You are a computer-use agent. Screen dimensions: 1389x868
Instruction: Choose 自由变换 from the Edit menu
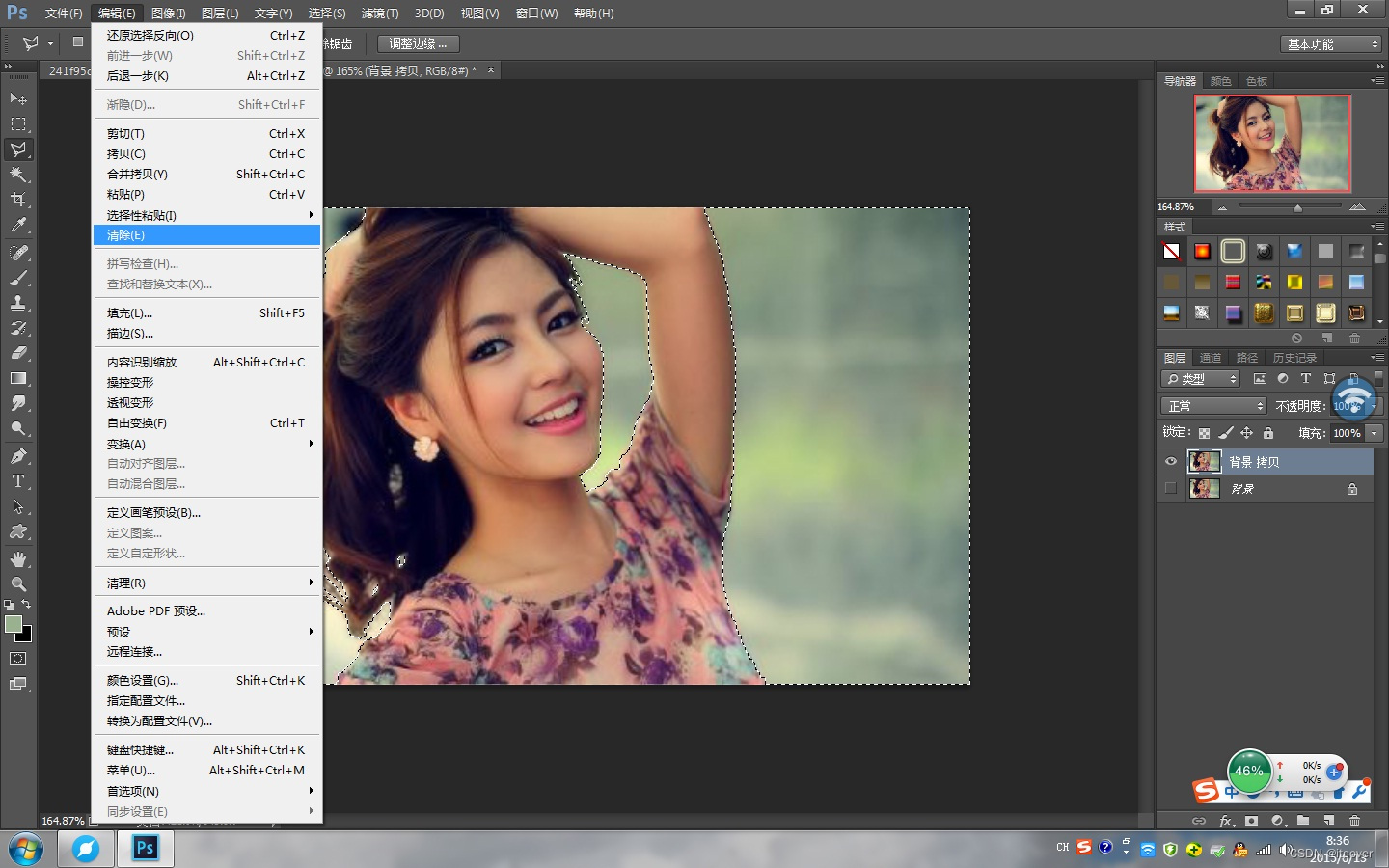coord(206,422)
